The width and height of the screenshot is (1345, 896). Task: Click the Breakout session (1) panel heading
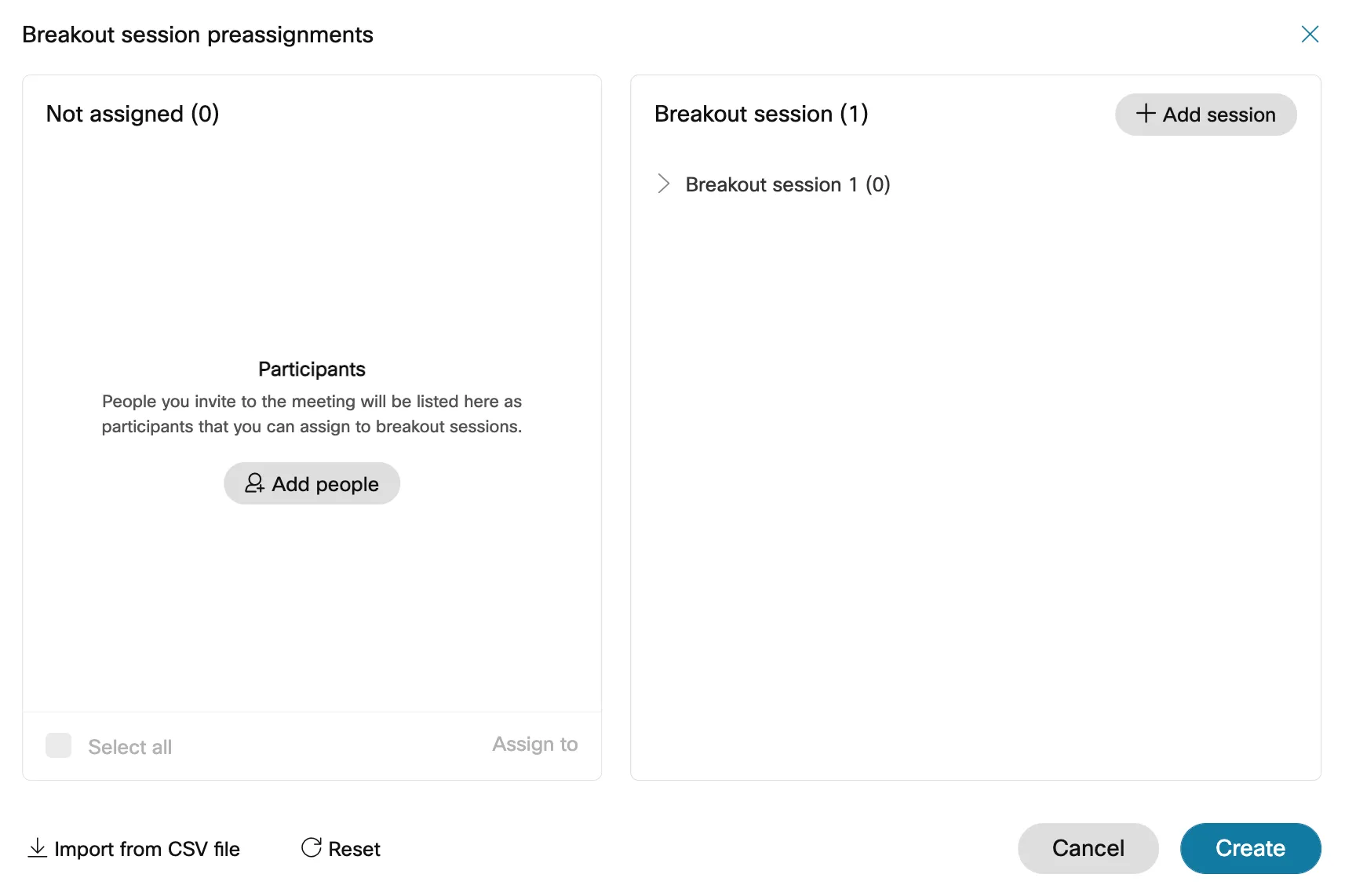click(x=761, y=114)
